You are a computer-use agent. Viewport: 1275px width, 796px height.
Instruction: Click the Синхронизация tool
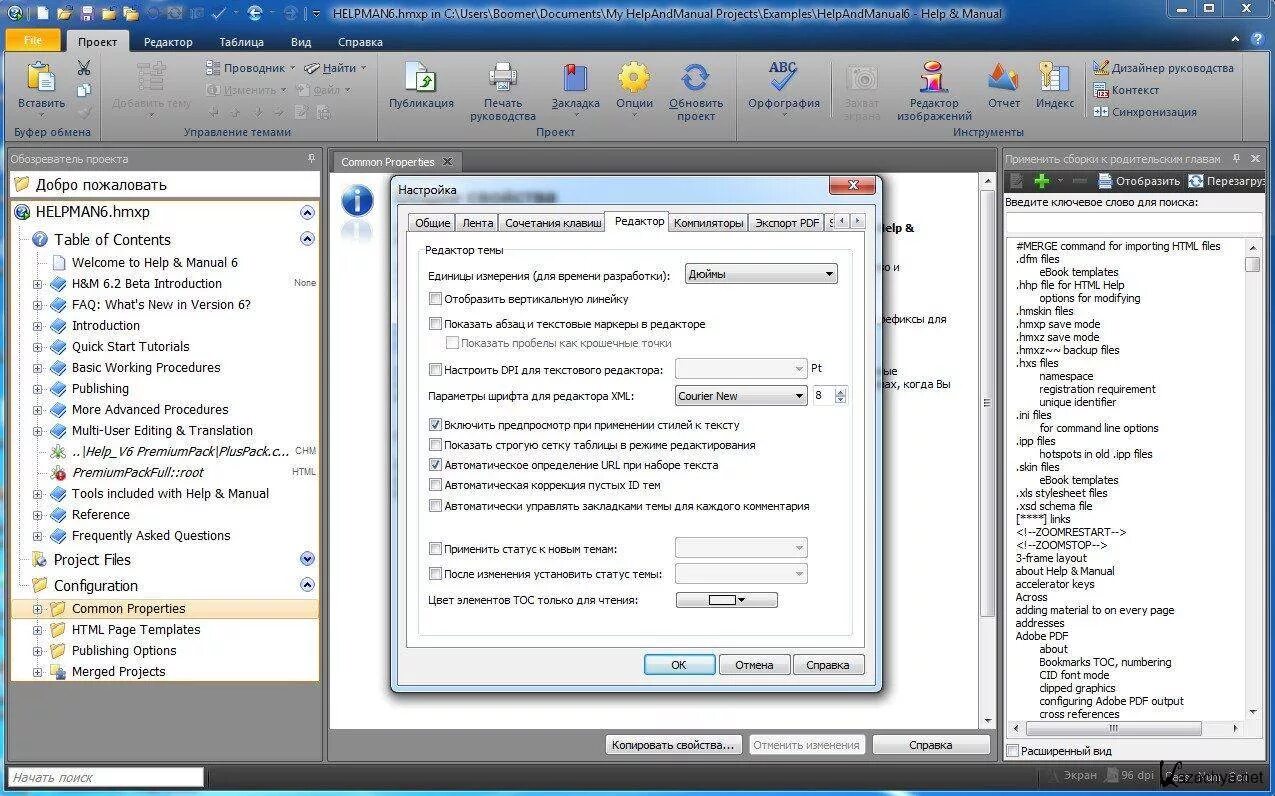point(1145,112)
